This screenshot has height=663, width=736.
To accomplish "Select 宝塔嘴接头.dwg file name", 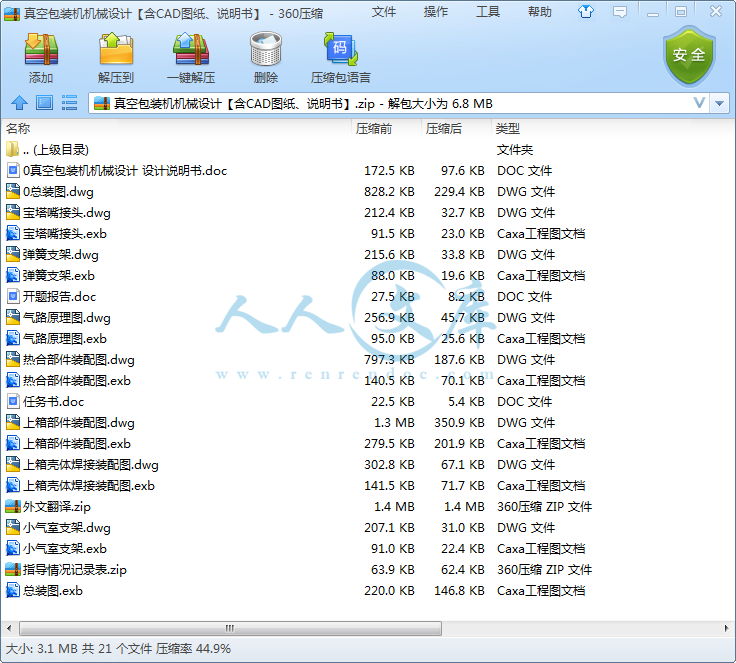I will (67, 213).
